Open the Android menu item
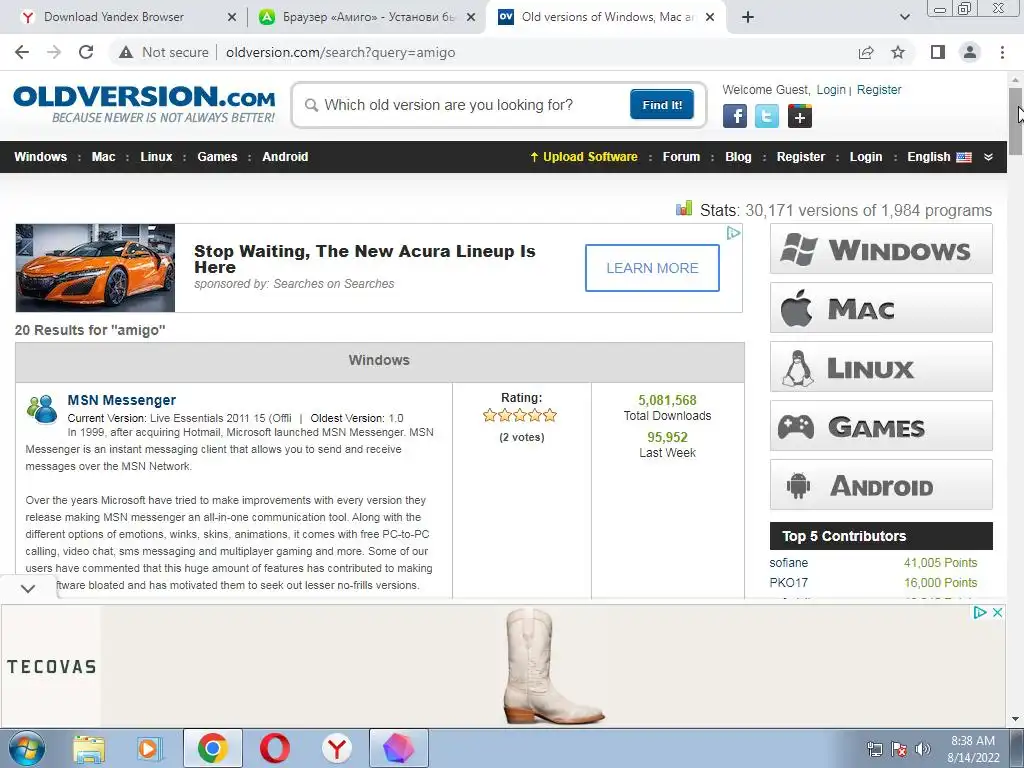 pyautogui.click(x=285, y=157)
